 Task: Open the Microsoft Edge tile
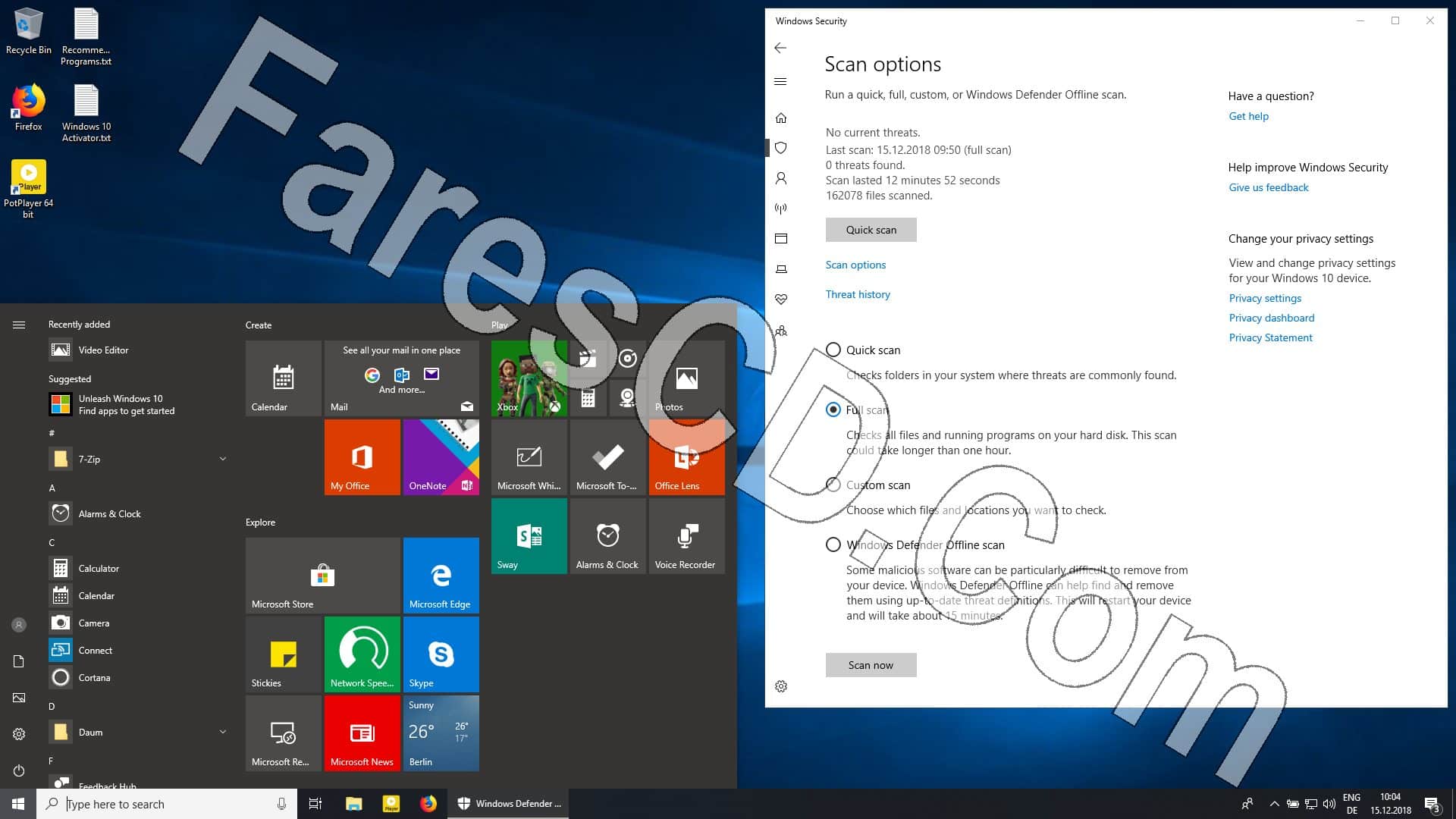(x=441, y=576)
